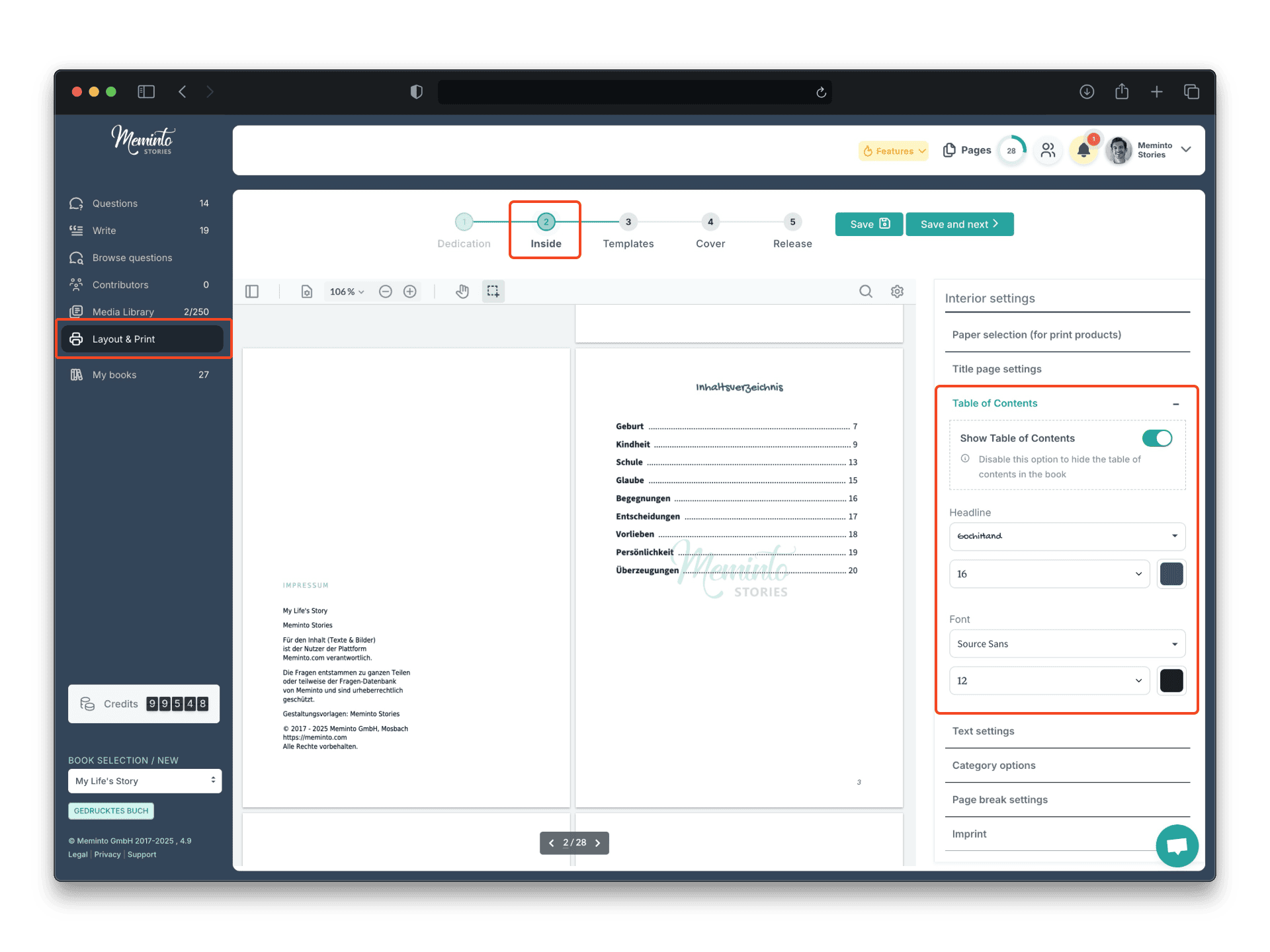
Task: Open the Source Sans font dropdown
Action: [1067, 644]
